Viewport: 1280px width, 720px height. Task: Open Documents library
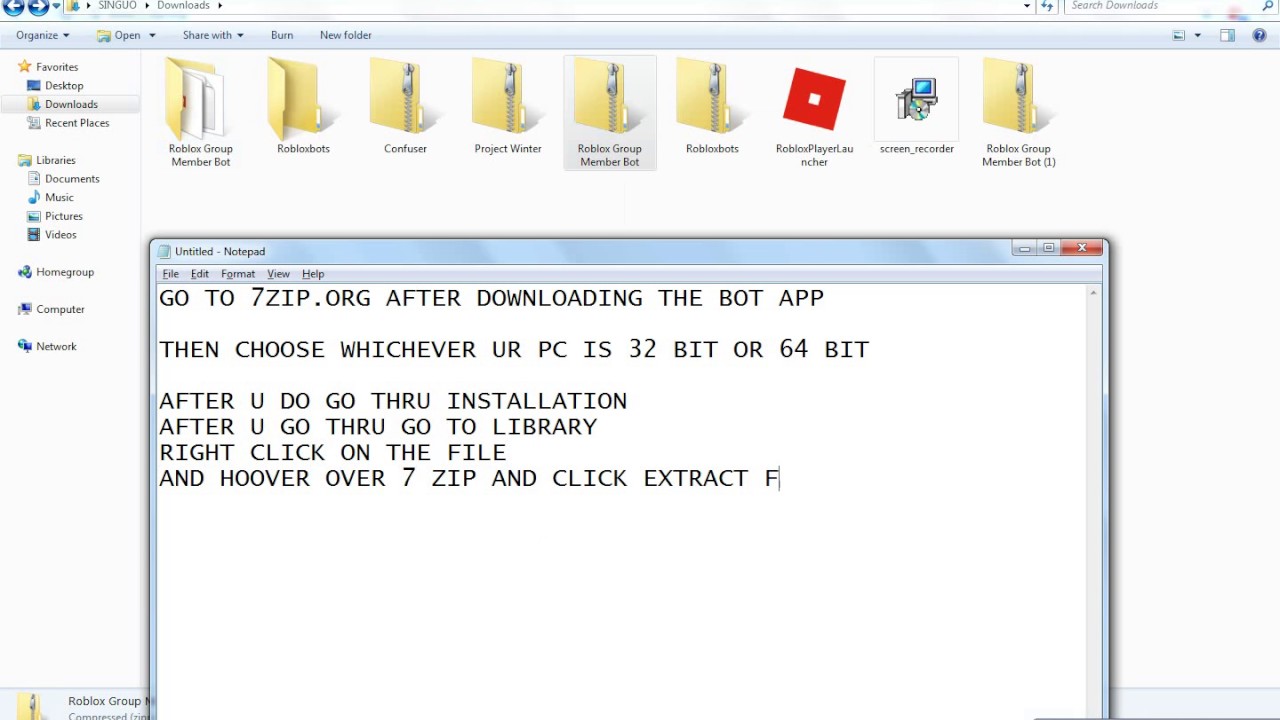pyautogui.click(x=72, y=179)
